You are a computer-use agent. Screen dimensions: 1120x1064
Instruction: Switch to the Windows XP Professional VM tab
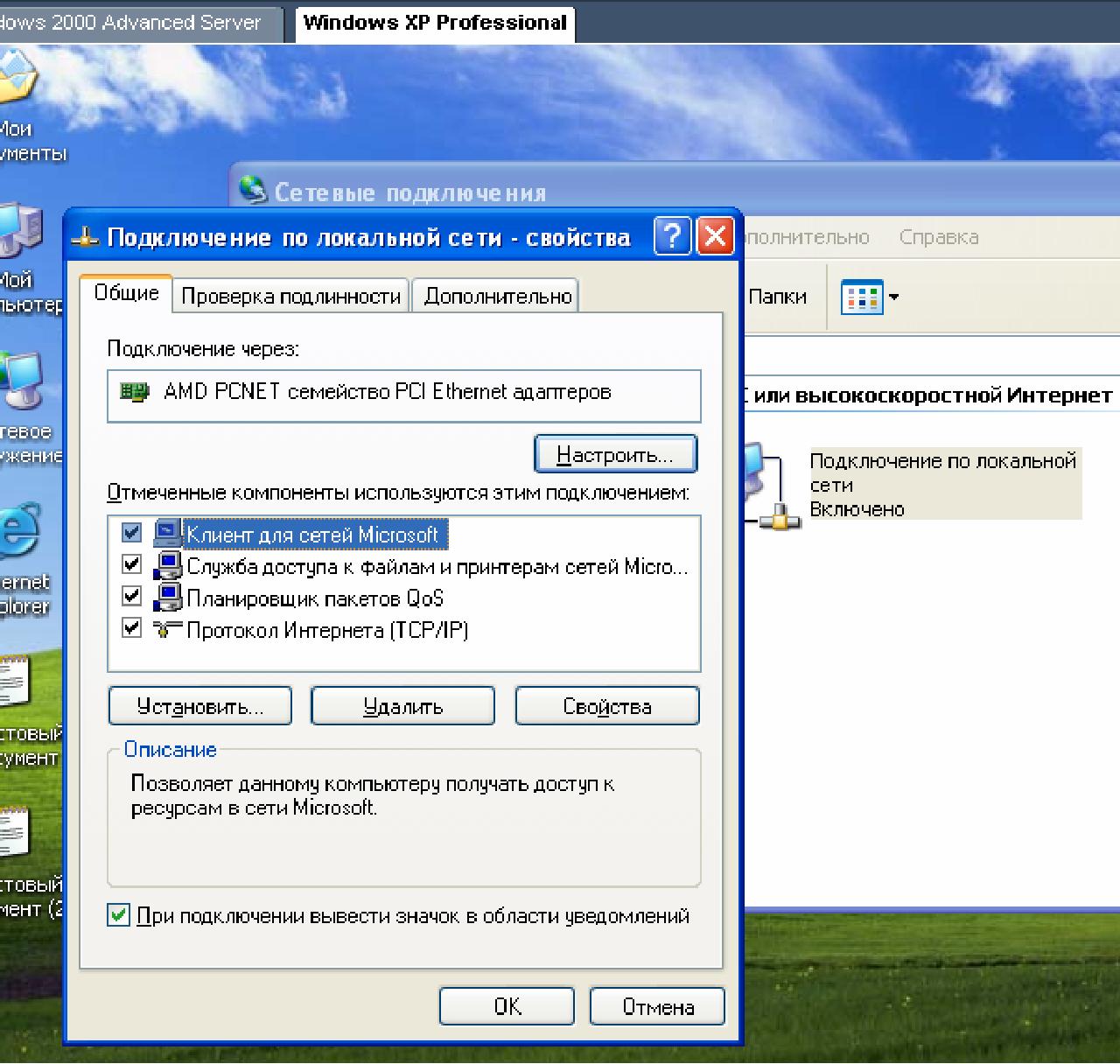click(x=435, y=23)
